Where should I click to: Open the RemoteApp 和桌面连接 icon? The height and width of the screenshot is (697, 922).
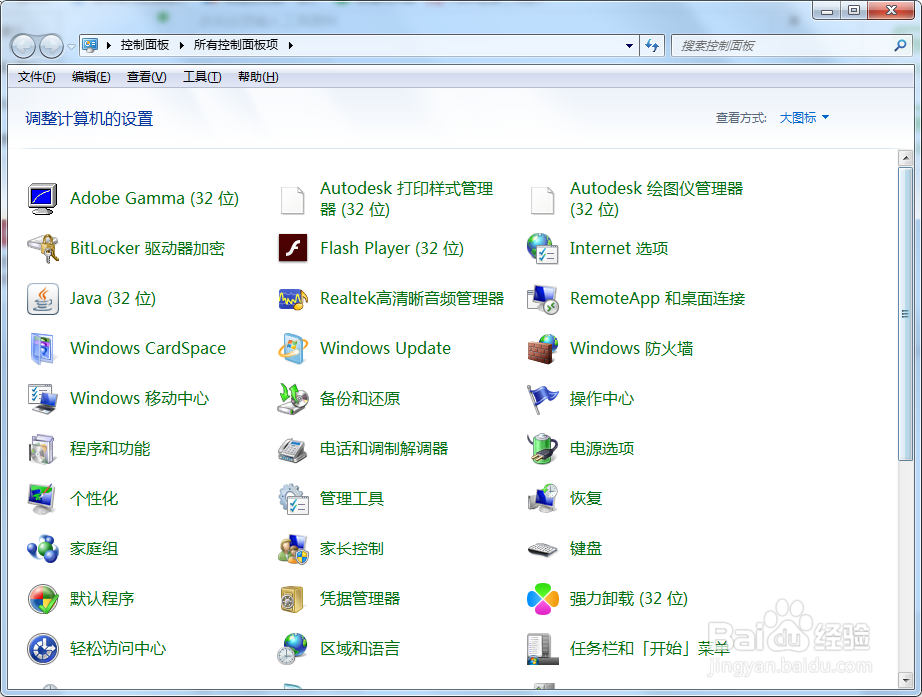[543, 299]
